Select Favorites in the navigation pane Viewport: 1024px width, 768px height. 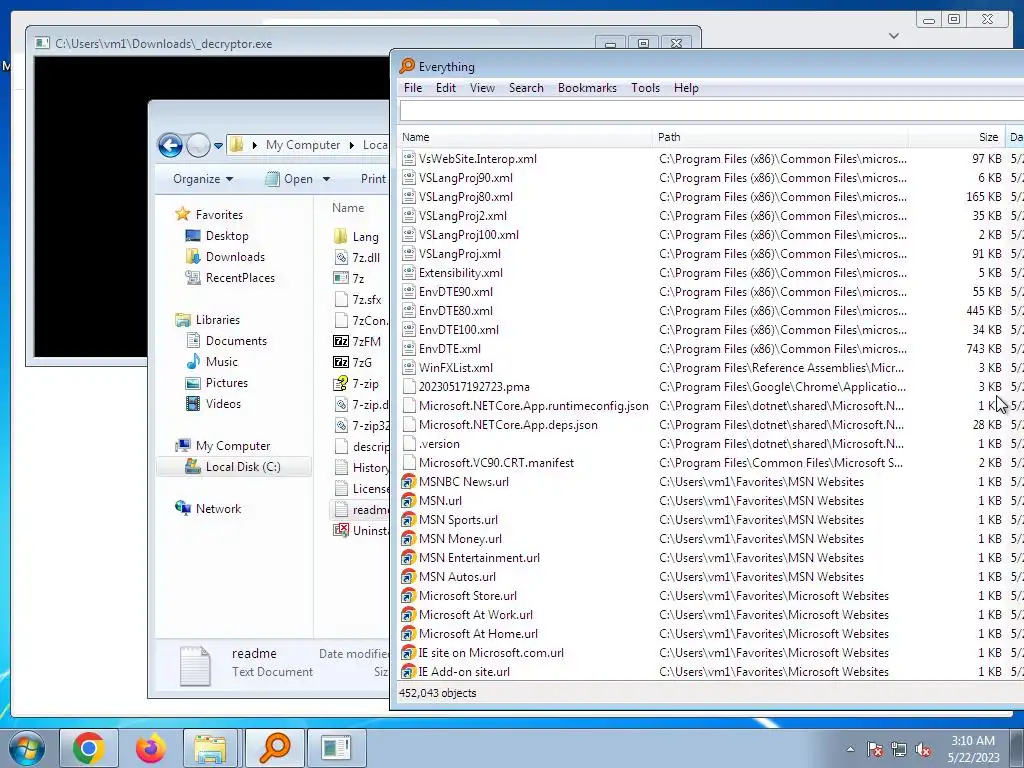[219, 215]
